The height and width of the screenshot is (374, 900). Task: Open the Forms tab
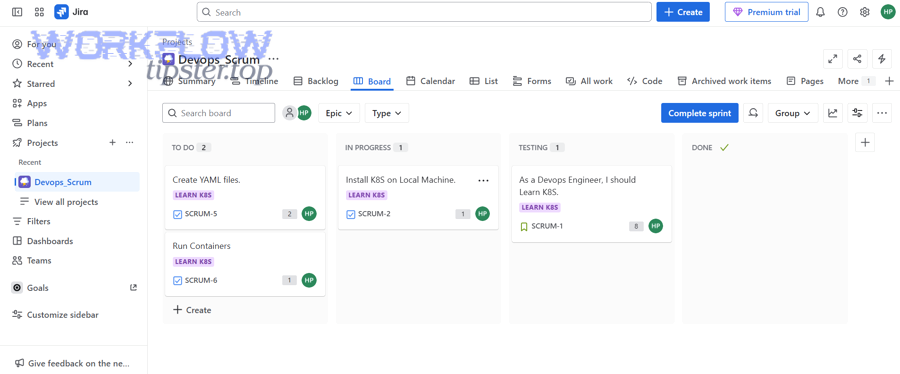532,81
